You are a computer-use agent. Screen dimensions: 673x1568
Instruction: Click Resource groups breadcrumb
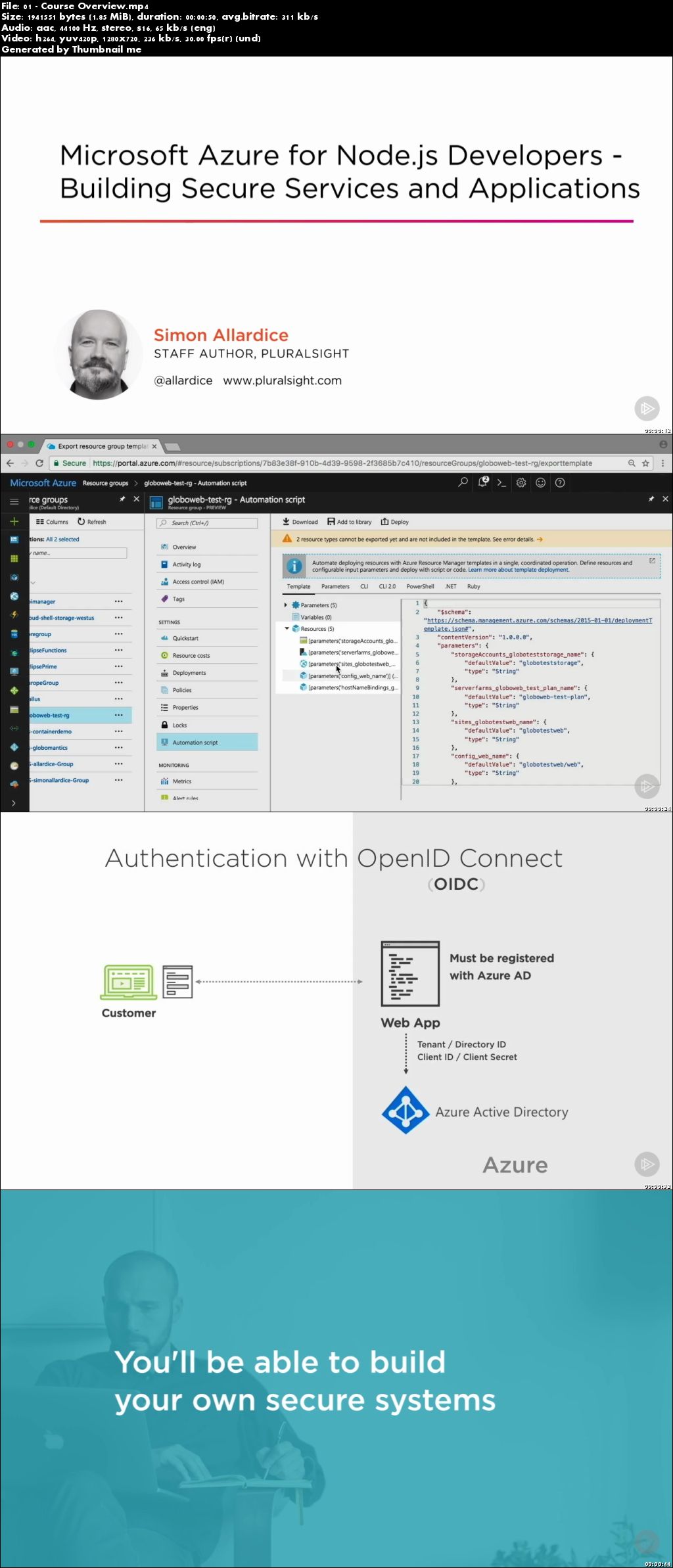[105, 483]
